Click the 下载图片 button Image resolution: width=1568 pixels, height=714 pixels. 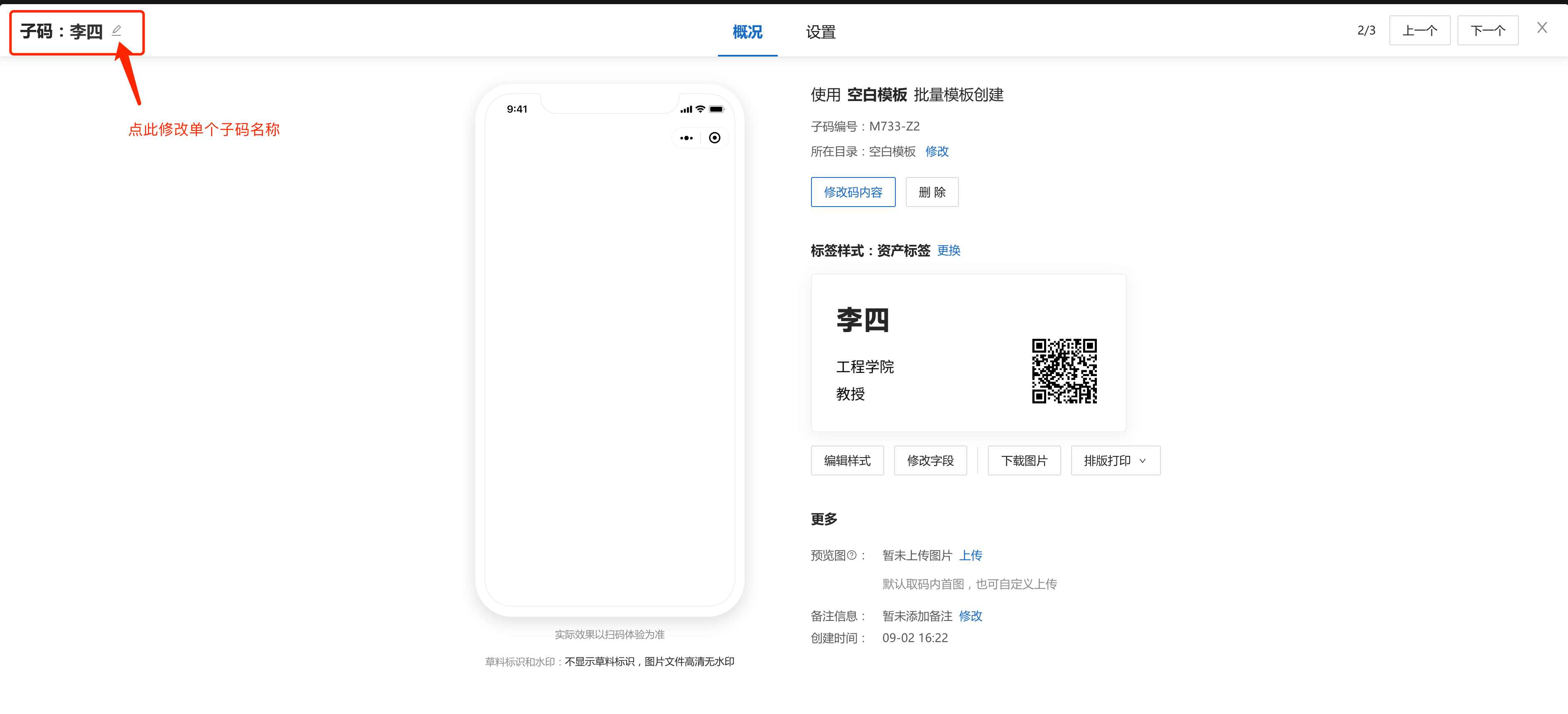click(1024, 461)
